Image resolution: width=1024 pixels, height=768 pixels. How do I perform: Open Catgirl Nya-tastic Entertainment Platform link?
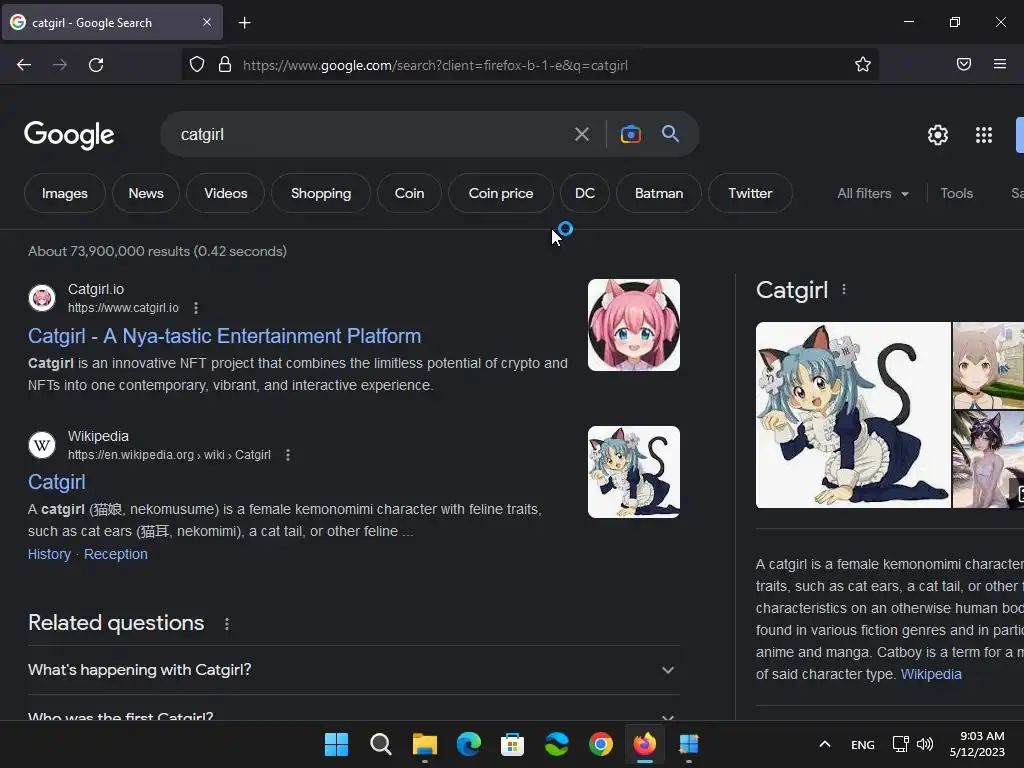[224, 336]
